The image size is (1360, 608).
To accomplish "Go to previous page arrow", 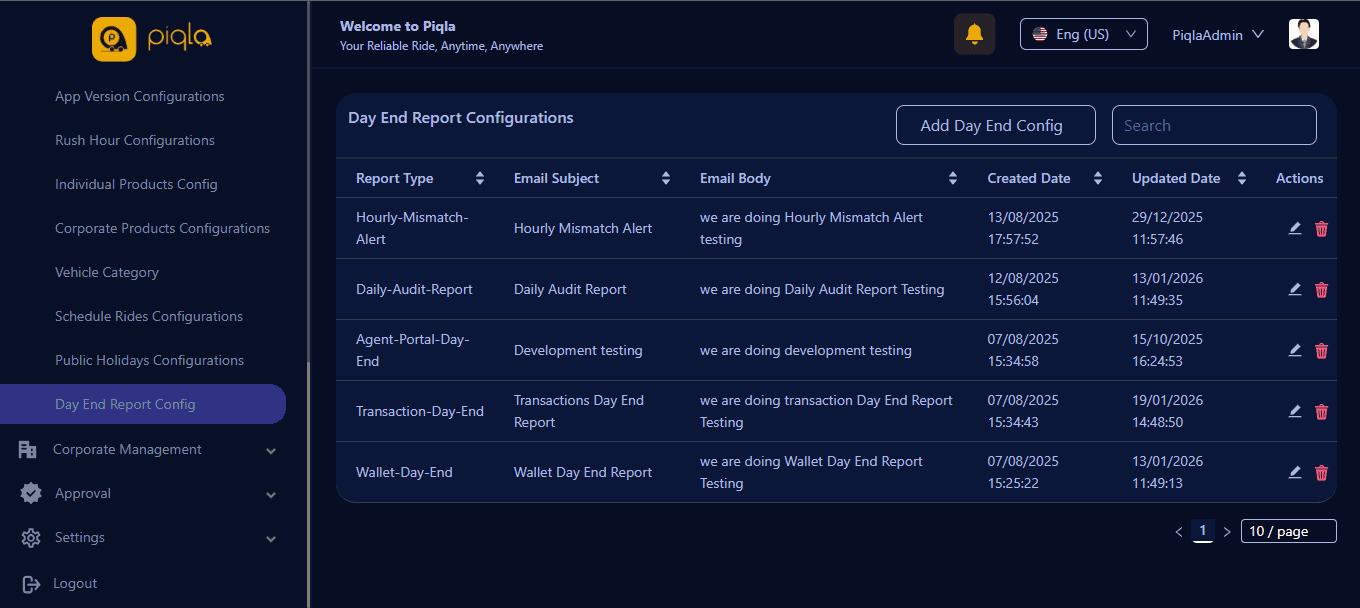I will coord(1179,532).
